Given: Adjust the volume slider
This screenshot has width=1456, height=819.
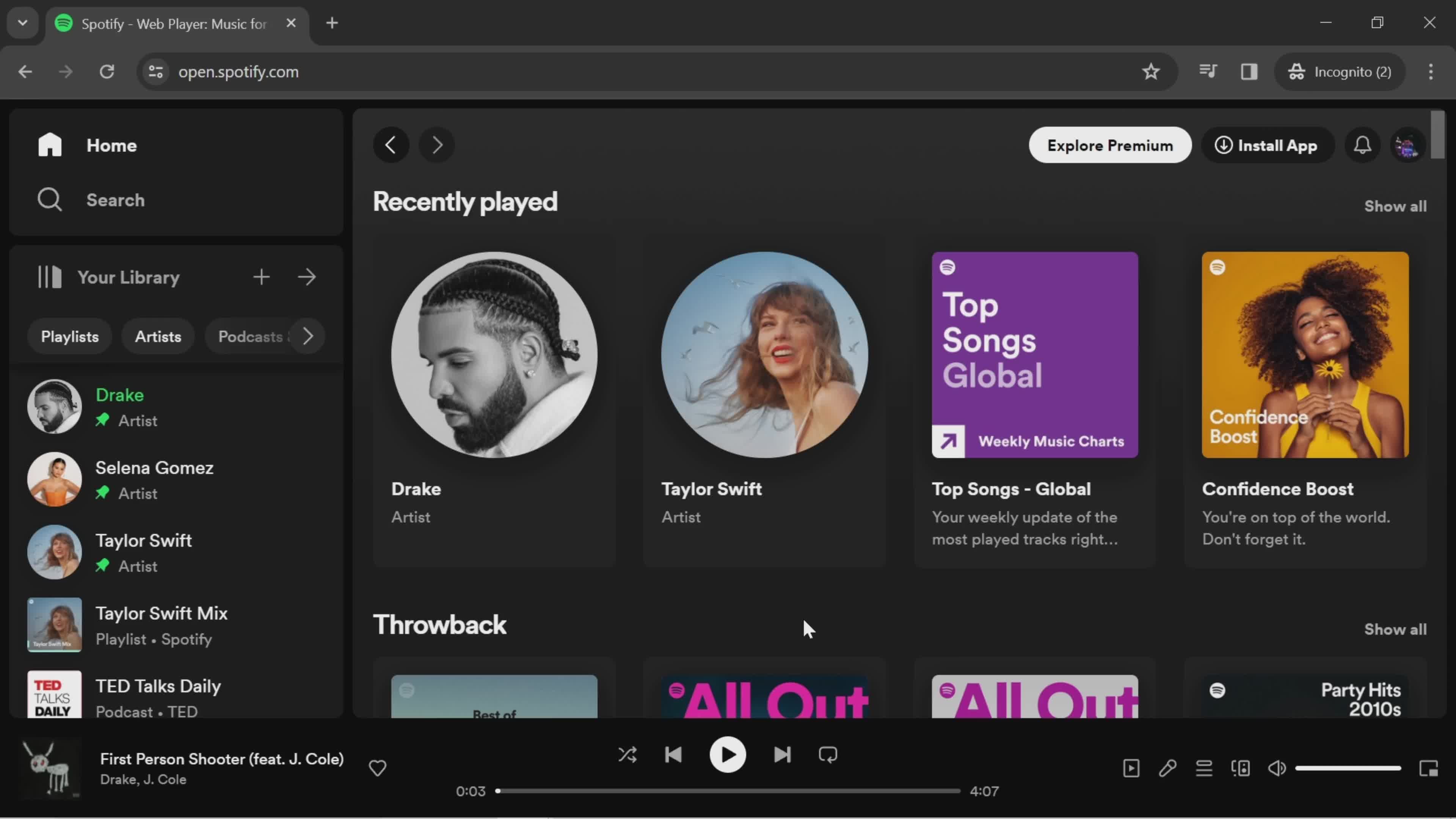Looking at the screenshot, I should coord(1348,769).
